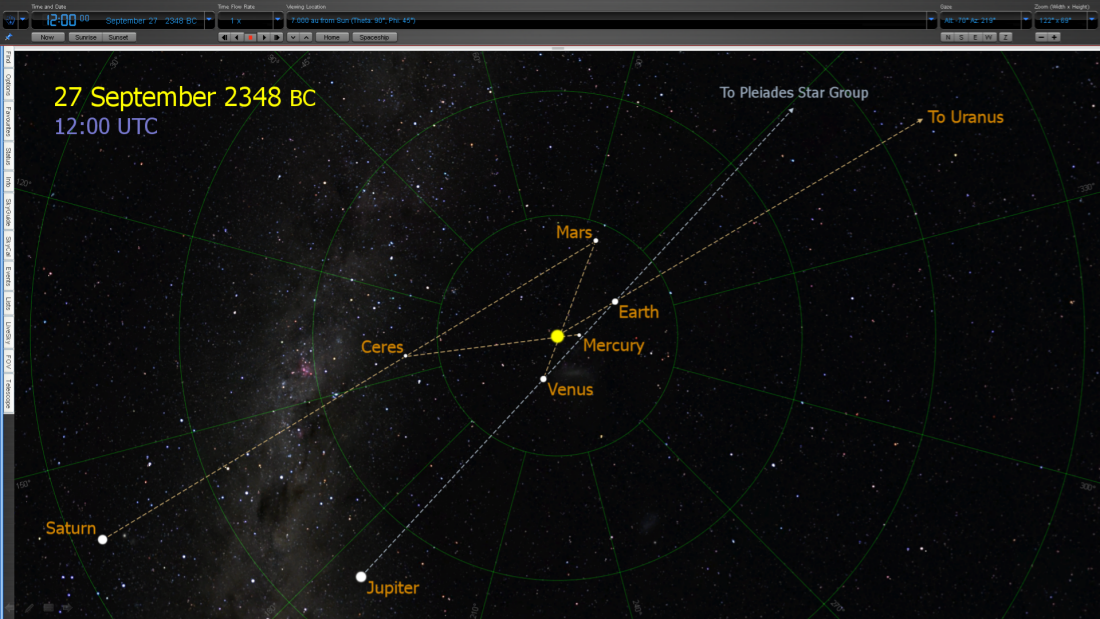Open the LiveSky side tab

coord(8,333)
